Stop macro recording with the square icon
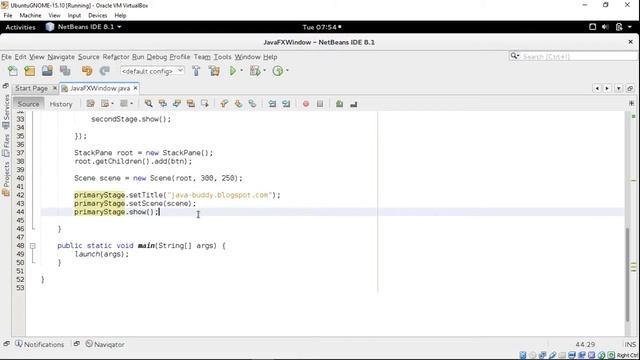 [320, 104]
